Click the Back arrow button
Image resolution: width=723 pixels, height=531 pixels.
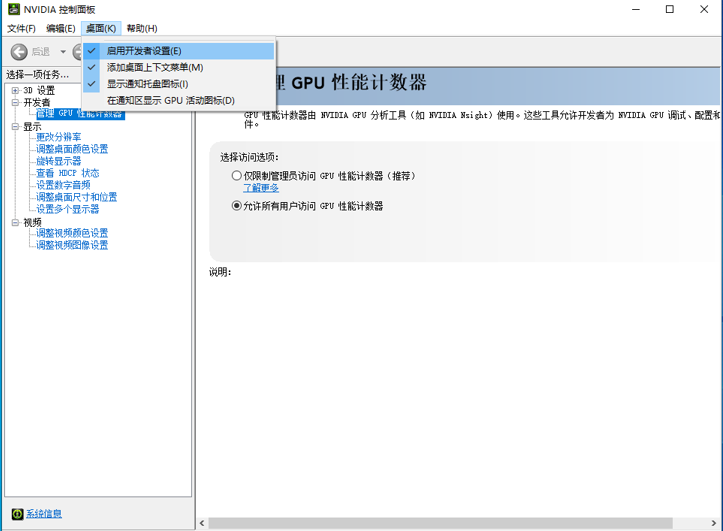(19, 52)
